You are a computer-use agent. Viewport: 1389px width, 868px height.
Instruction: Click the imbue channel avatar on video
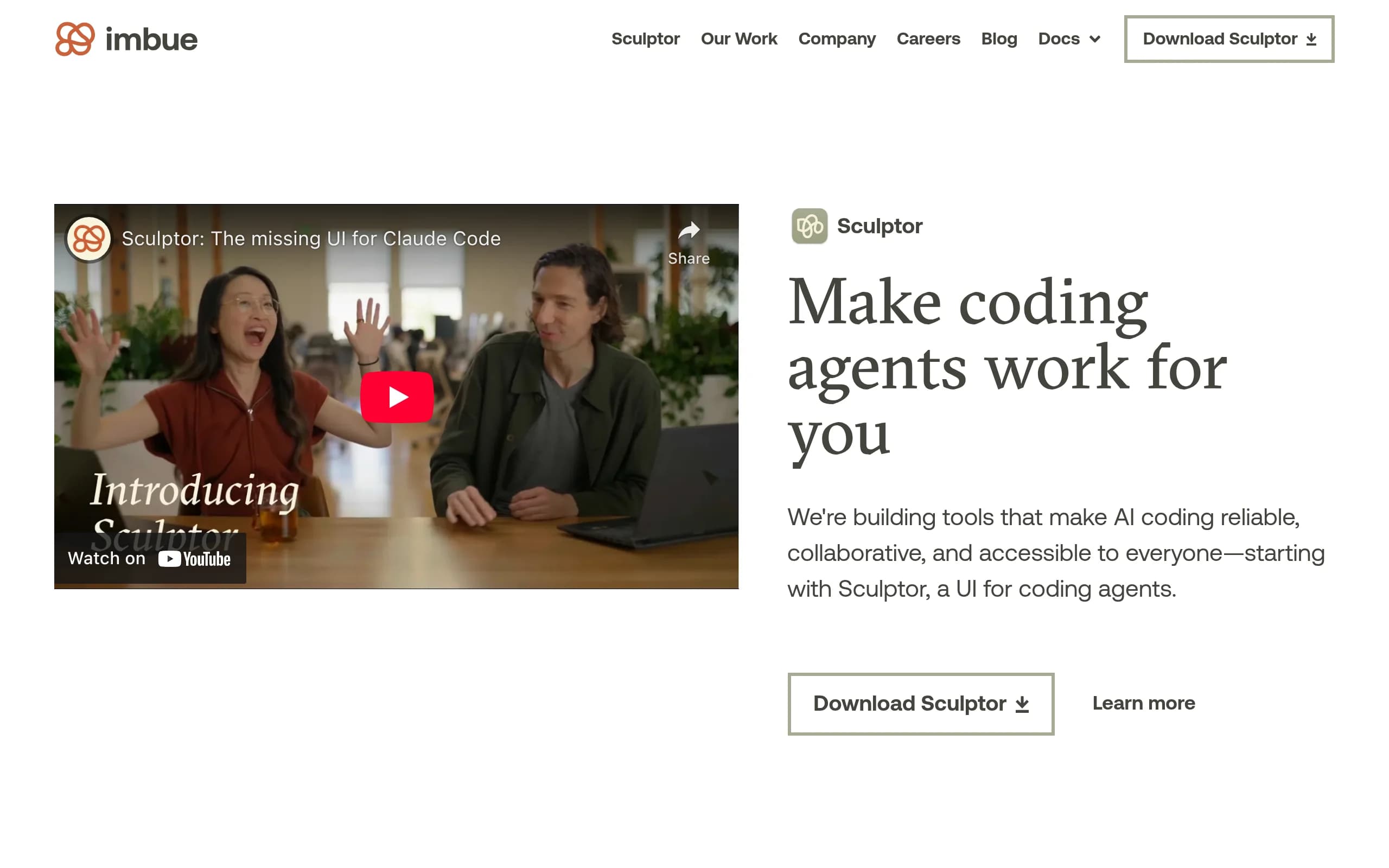[x=88, y=238]
